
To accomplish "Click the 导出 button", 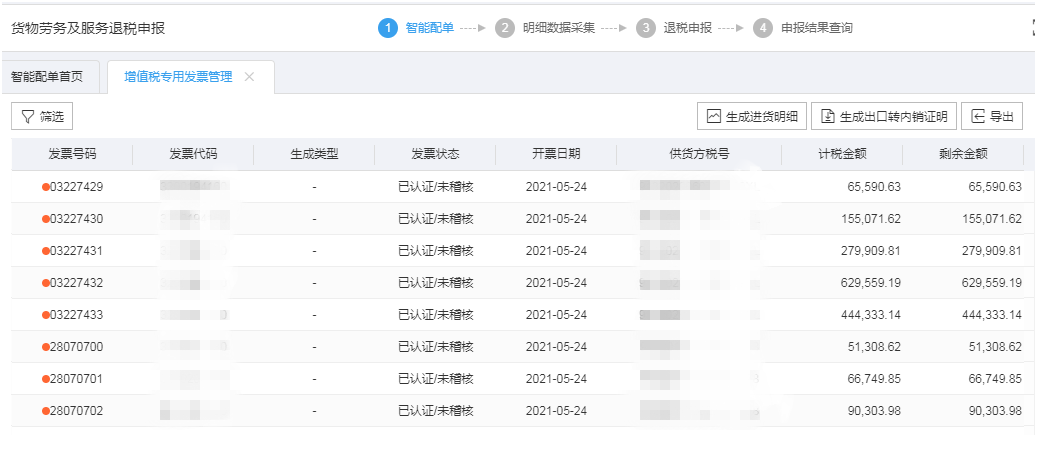I will [x=992, y=117].
